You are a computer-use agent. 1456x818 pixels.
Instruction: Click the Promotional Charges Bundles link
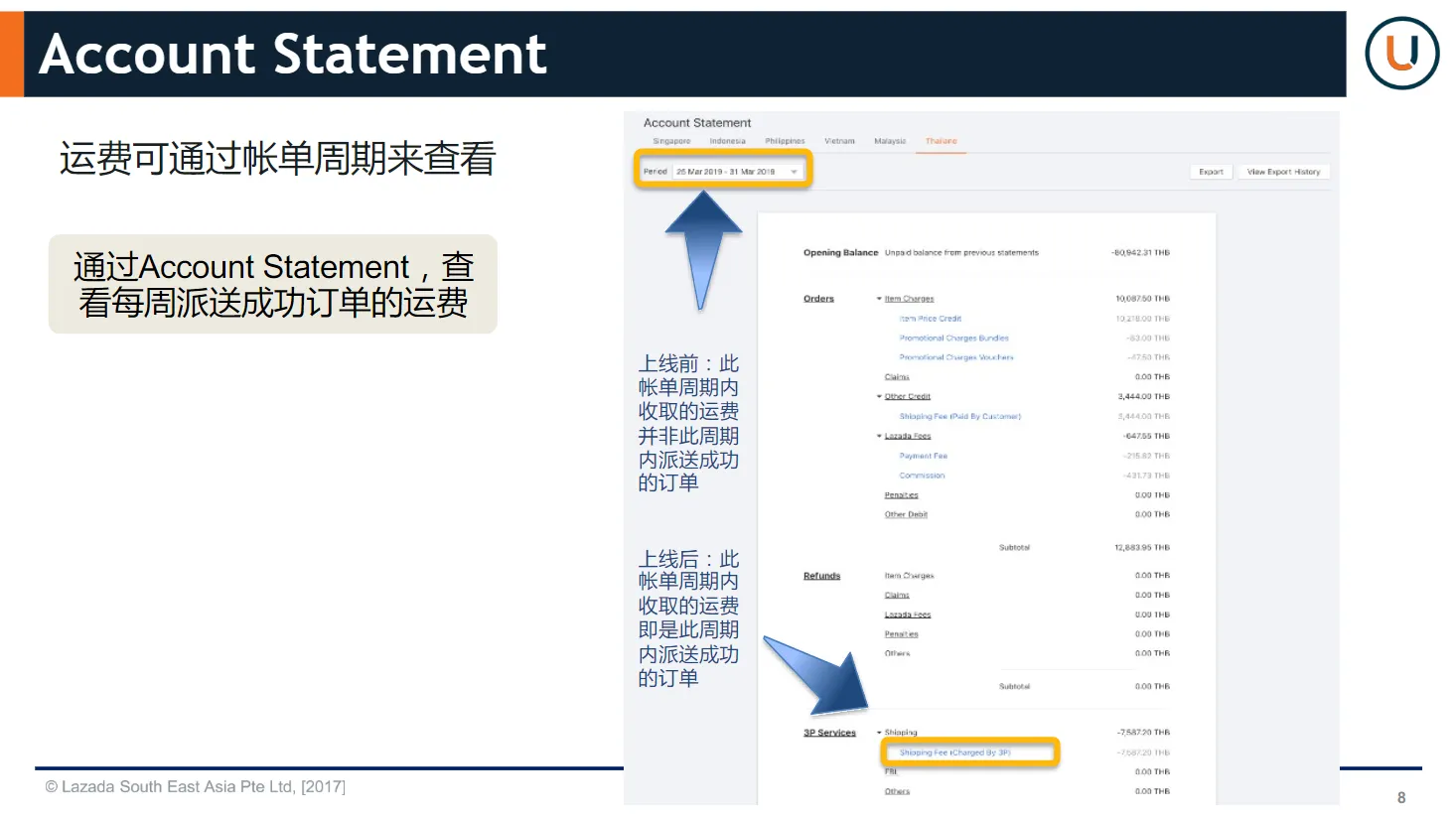(x=954, y=338)
